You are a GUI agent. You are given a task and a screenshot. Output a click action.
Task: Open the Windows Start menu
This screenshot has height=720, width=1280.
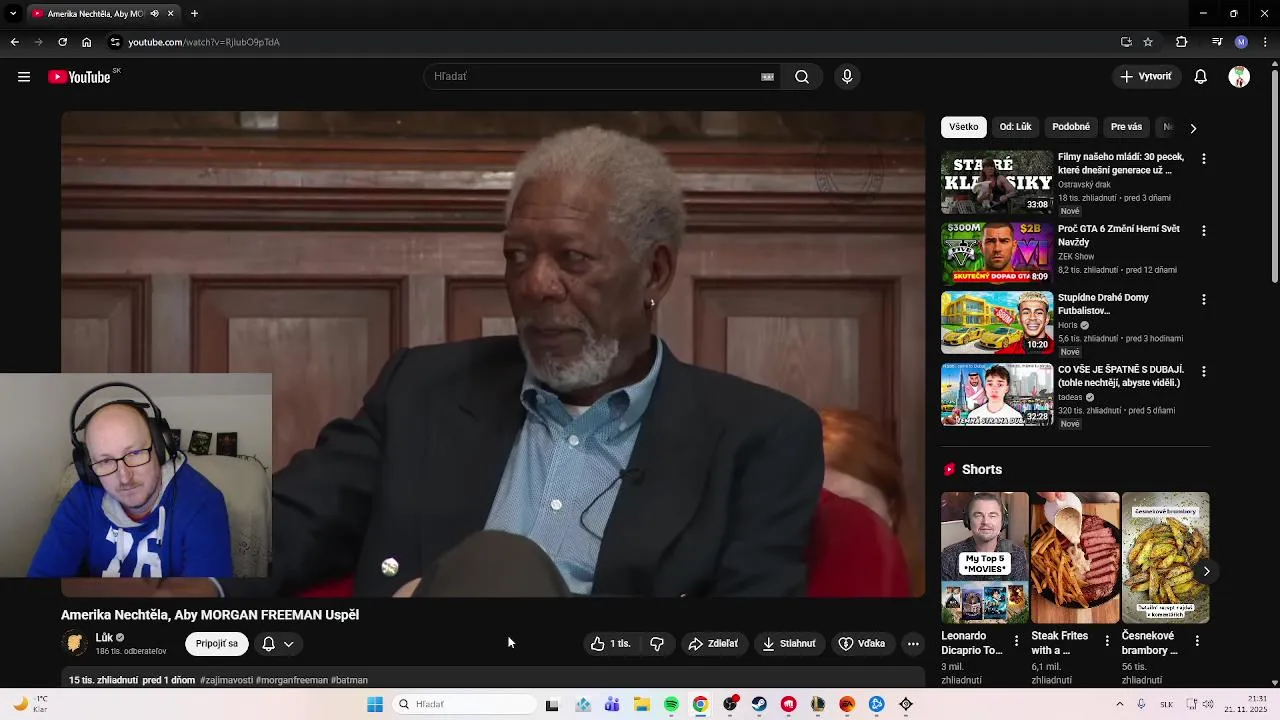[x=375, y=705]
